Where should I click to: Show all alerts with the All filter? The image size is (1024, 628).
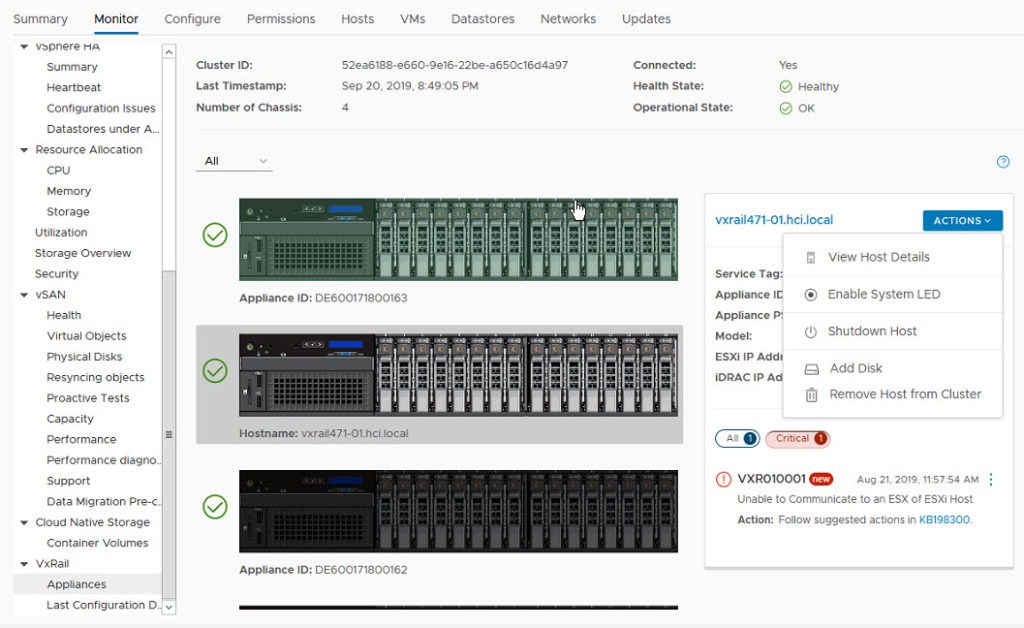[737, 439]
